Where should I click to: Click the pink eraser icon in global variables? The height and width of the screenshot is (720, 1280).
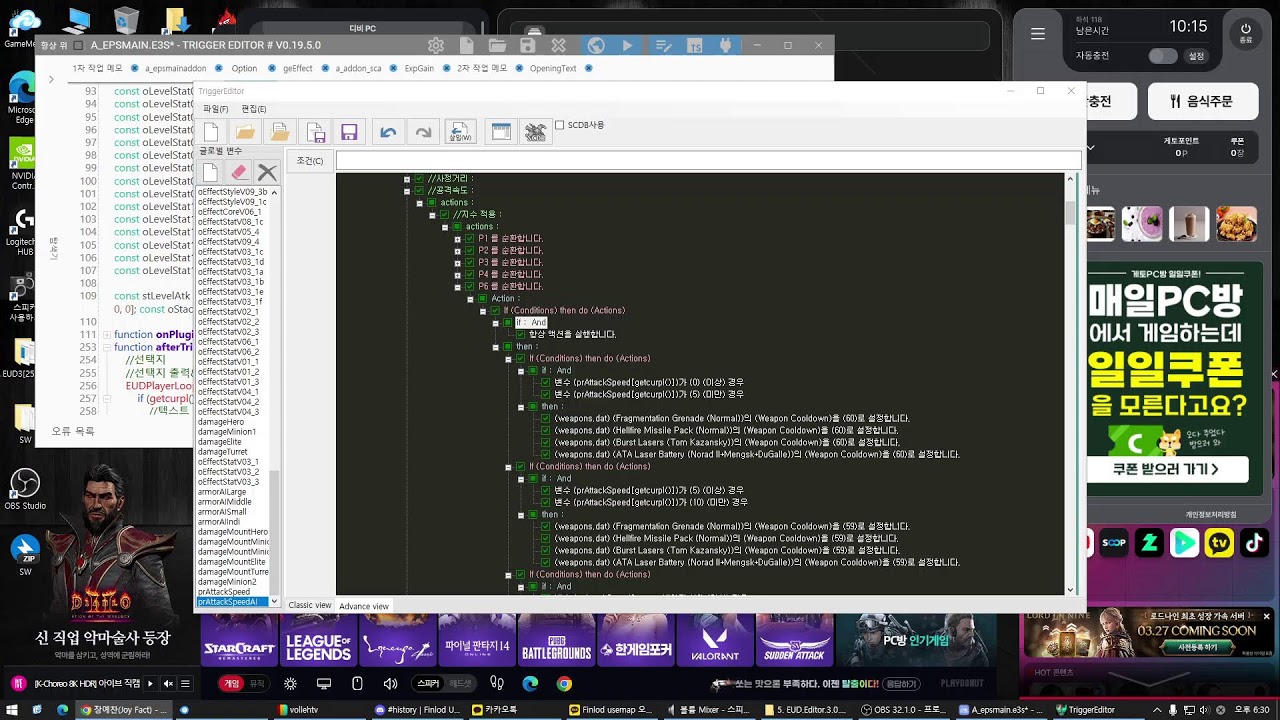tap(238, 172)
